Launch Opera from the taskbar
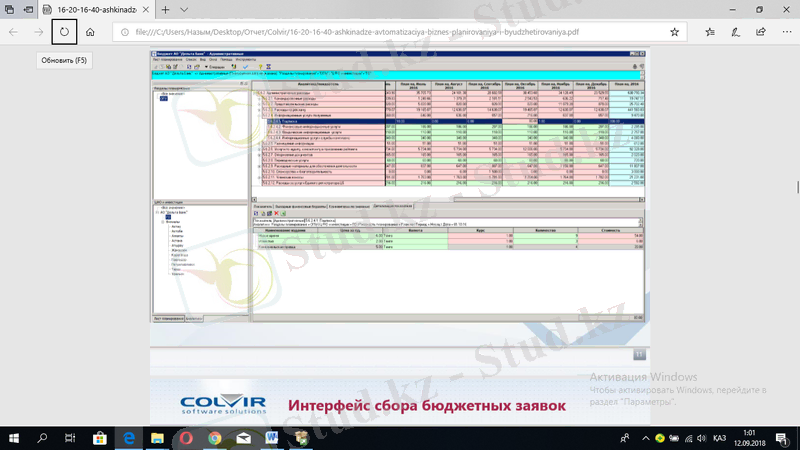This screenshot has height=450, width=800. [x=186, y=438]
